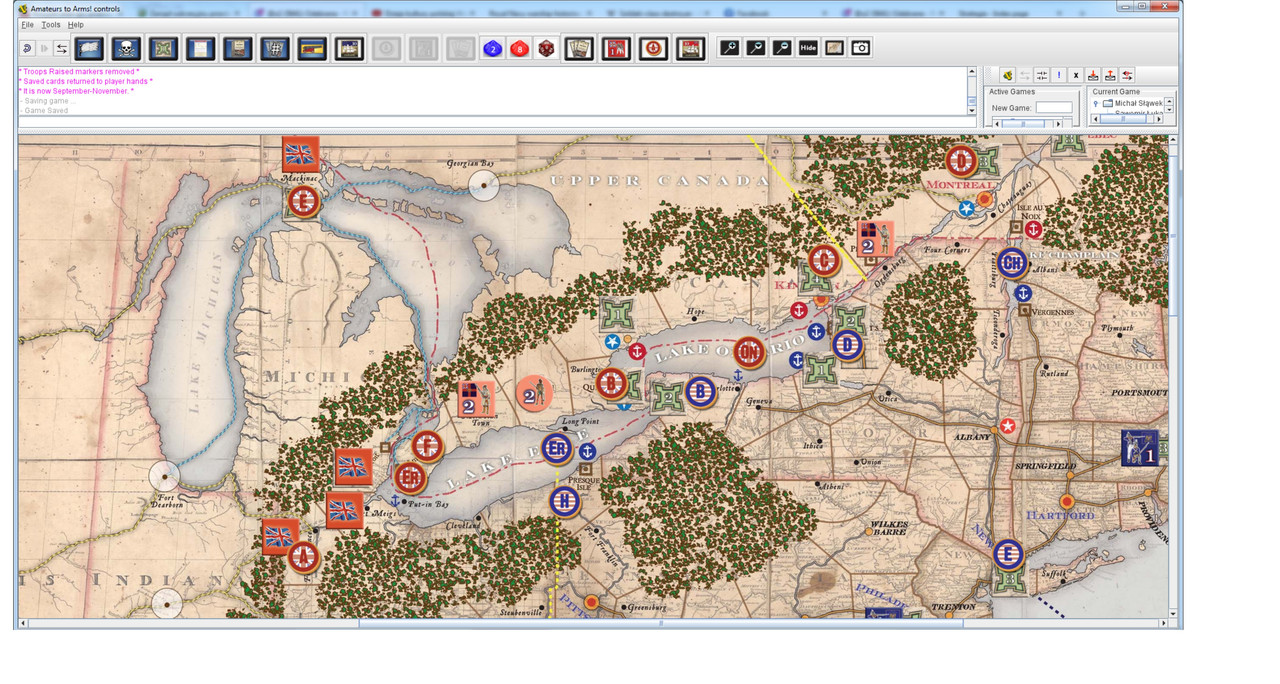Select the blue H counter below Presque Isle
1280x684 pixels.
pyautogui.click(x=564, y=501)
